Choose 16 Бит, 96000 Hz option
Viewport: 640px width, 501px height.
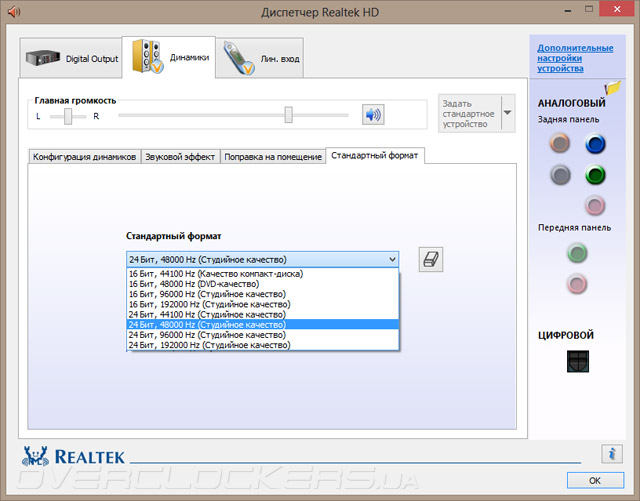point(262,294)
